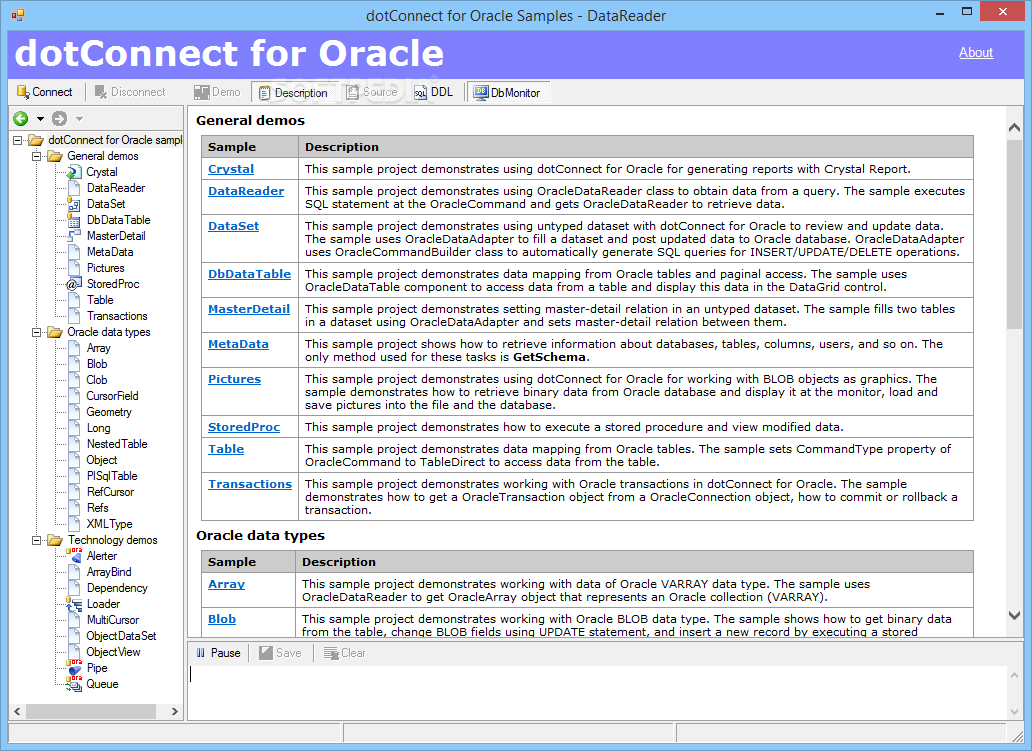Click the green back navigation arrow
The height and width of the screenshot is (751, 1032).
tap(20, 118)
